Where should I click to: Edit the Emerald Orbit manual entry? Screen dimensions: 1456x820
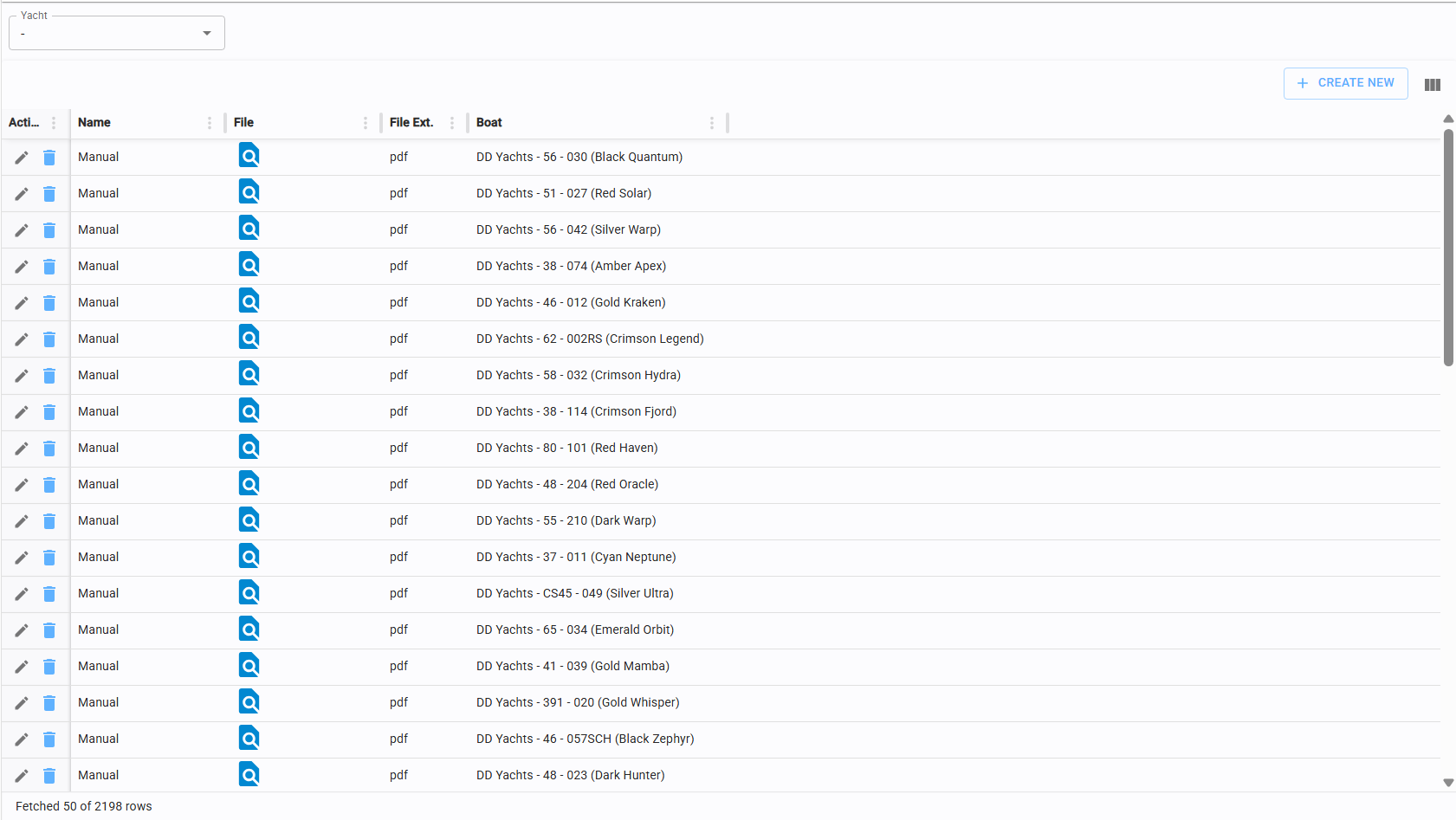[22, 630]
